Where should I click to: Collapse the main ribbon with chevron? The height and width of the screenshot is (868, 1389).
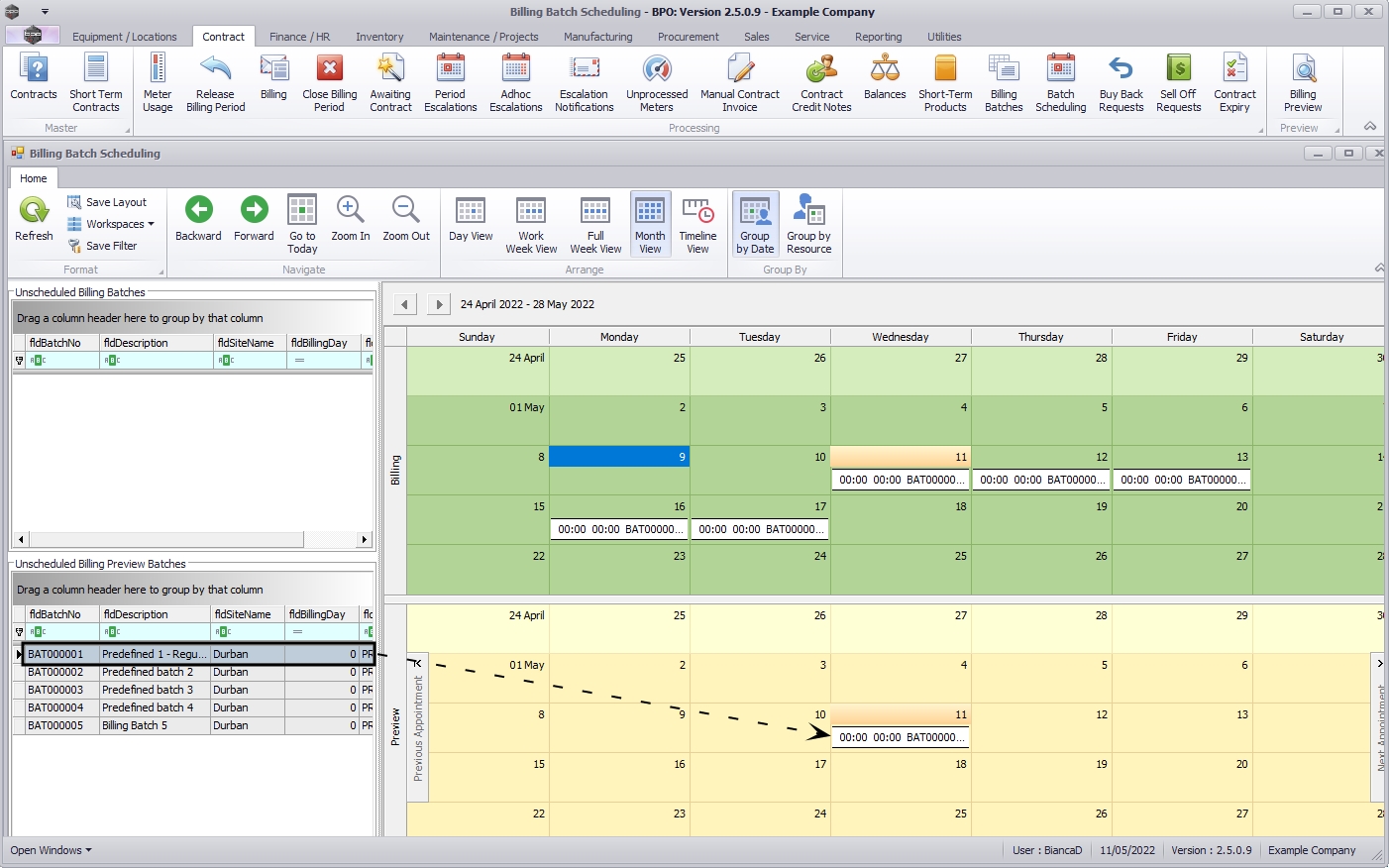1369,127
